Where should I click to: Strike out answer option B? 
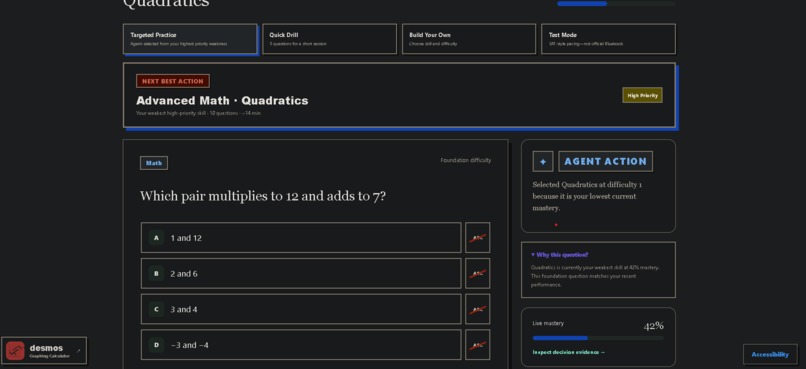[x=478, y=273]
